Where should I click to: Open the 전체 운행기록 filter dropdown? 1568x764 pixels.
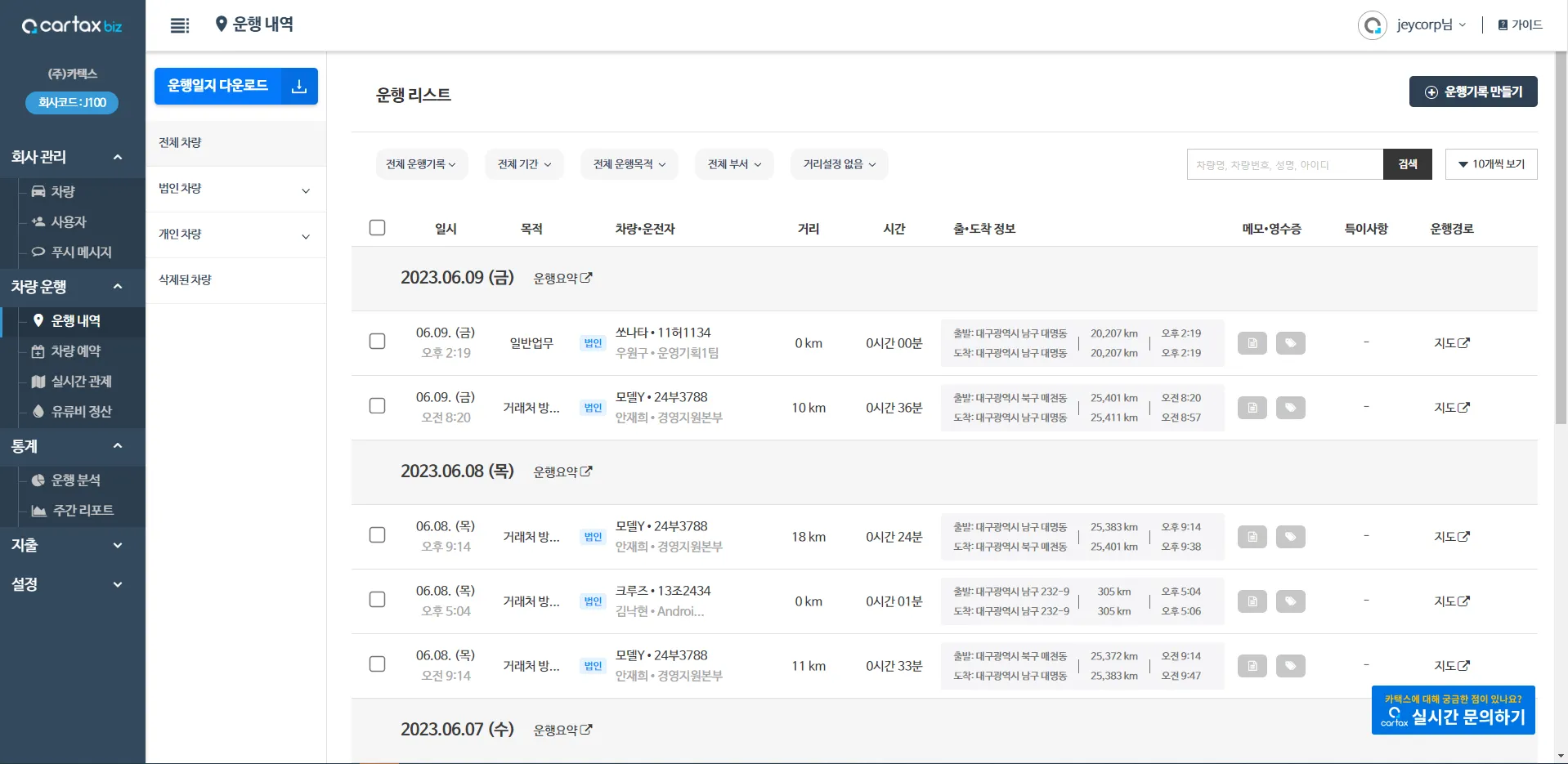click(422, 164)
